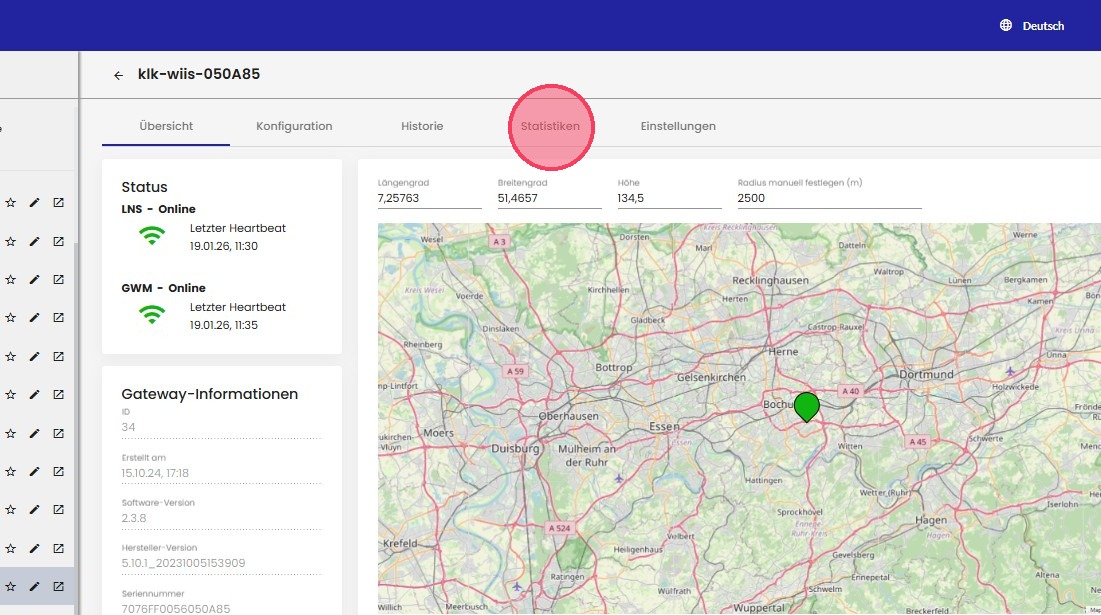Image resolution: width=1101 pixels, height=615 pixels.
Task: Focus the Radius manuell festlegen field
Action: coord(828,198)
